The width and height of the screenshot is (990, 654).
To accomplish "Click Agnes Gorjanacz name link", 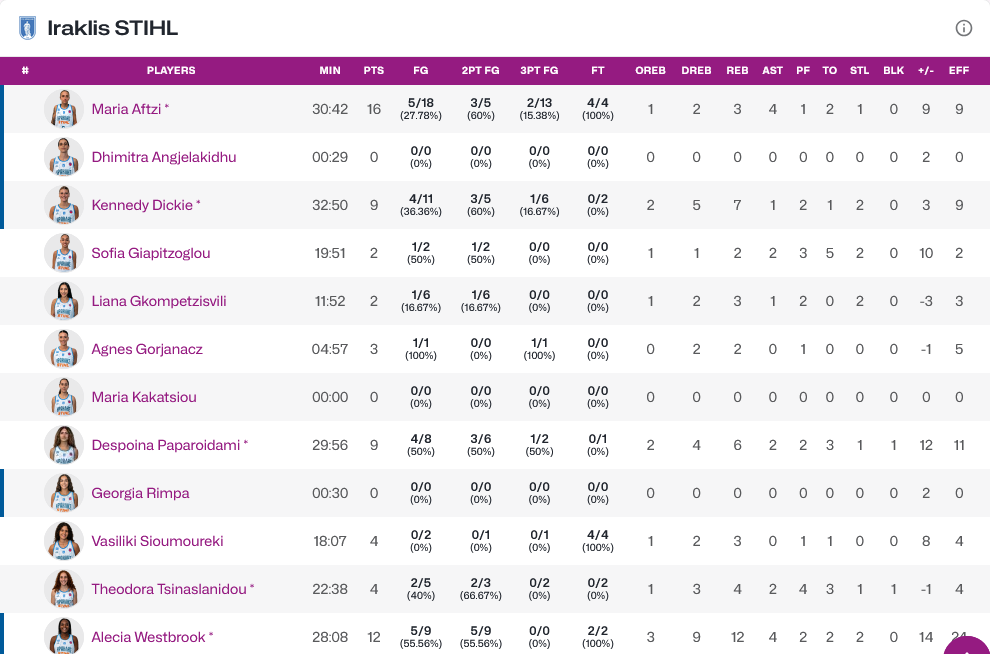I will 147,349.
